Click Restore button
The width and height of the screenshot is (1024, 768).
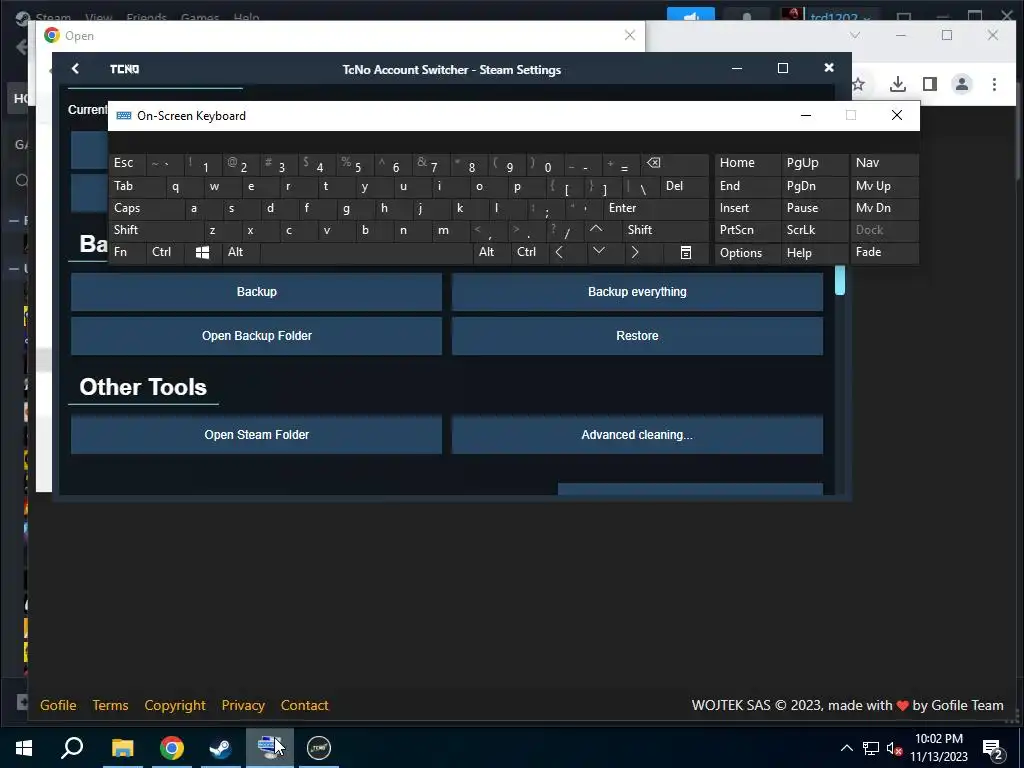coord(637,336)
